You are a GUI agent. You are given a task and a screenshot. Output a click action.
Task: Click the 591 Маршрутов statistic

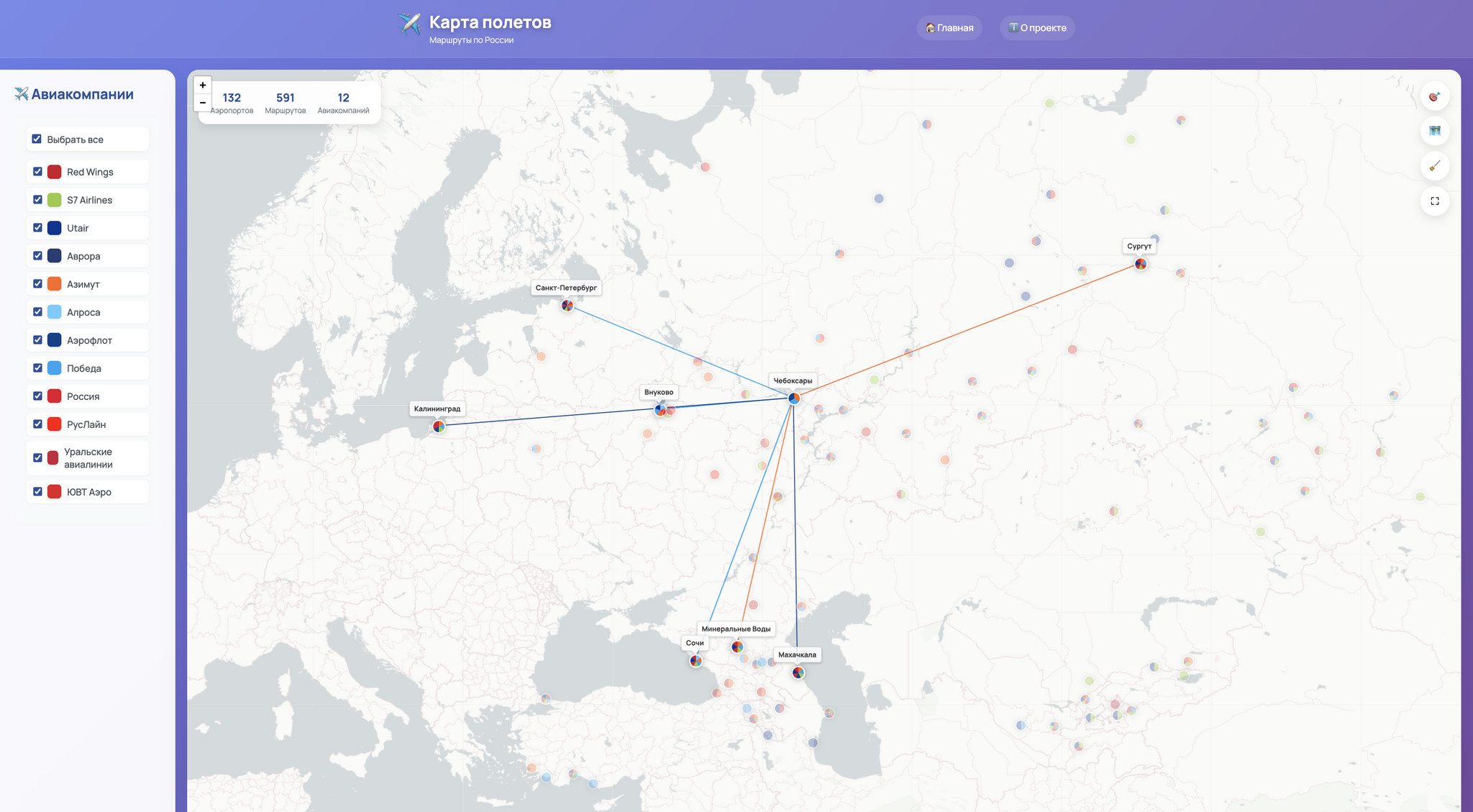click(286, 102)
